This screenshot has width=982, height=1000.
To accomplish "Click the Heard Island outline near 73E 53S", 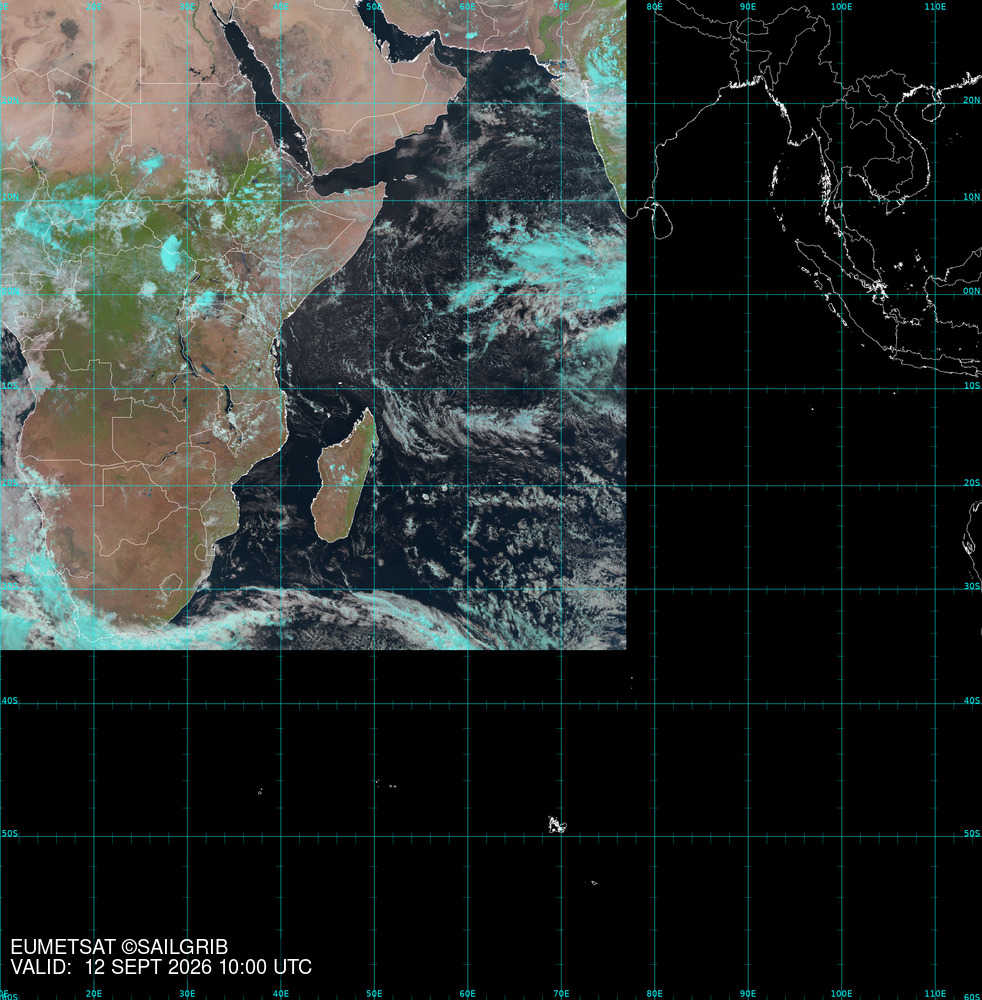I will click(594, 883).
